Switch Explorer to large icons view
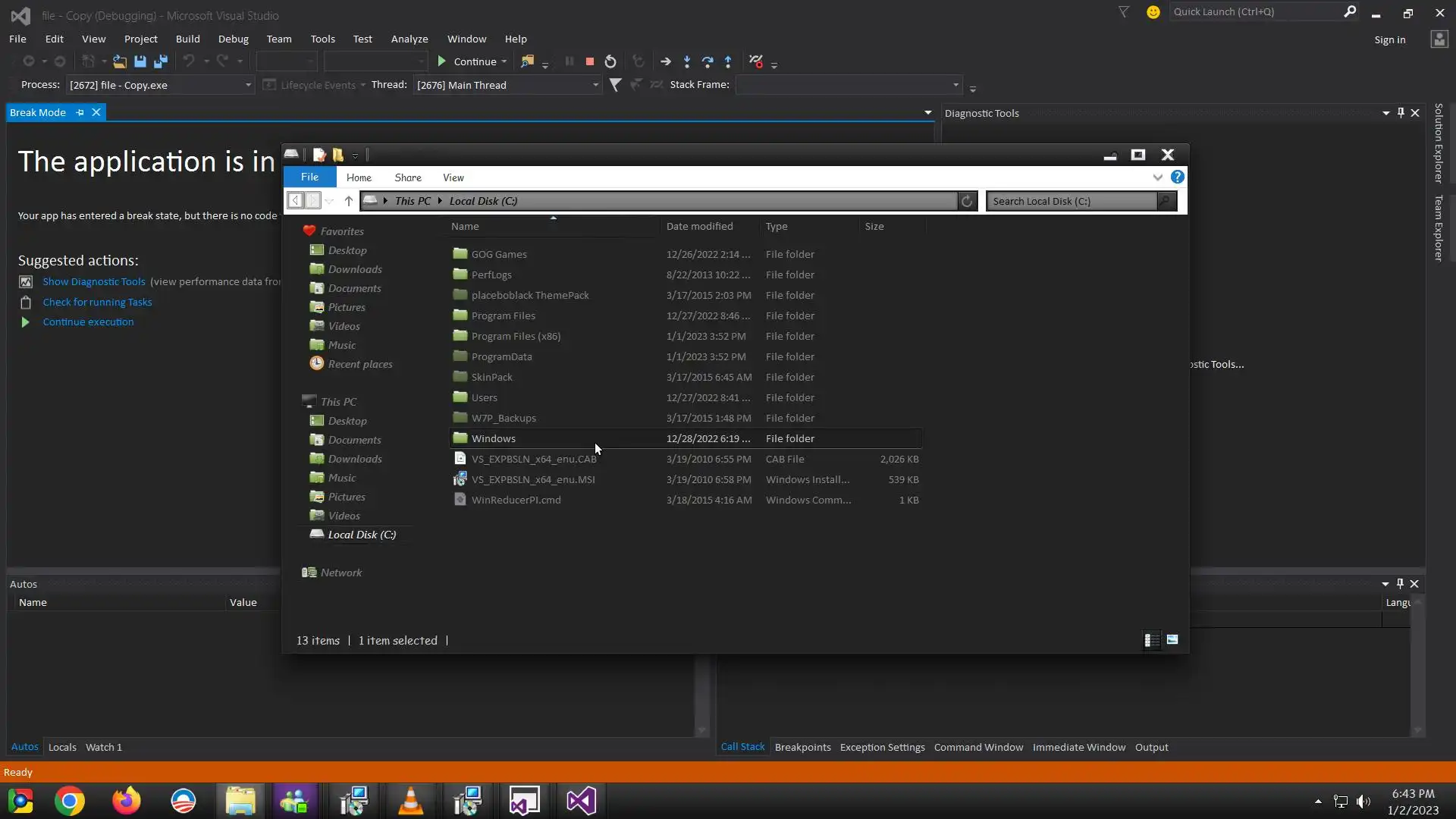Image resolution: width=1456 pixels, height=819 pixels. 1172,641
